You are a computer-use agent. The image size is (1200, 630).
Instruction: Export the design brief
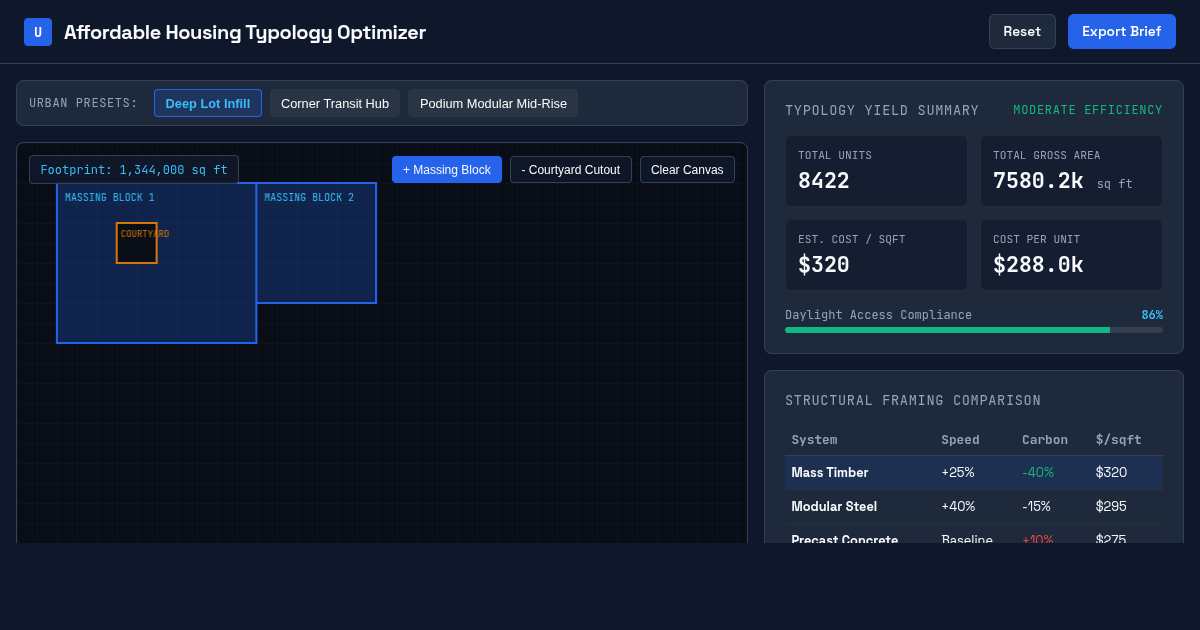(x=1122, y=31)
